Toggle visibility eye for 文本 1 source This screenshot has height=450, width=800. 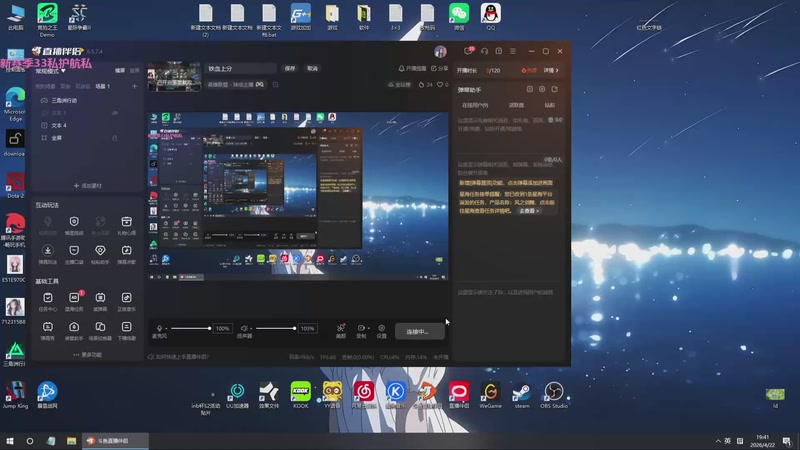pyautogui.click(x=115, y=113)
